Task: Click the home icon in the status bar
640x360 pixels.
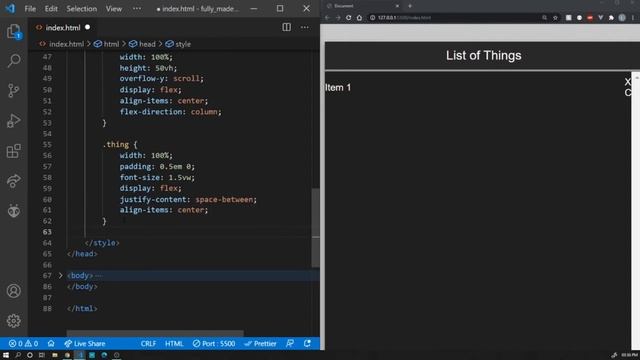Action: (x=51, y=344)
